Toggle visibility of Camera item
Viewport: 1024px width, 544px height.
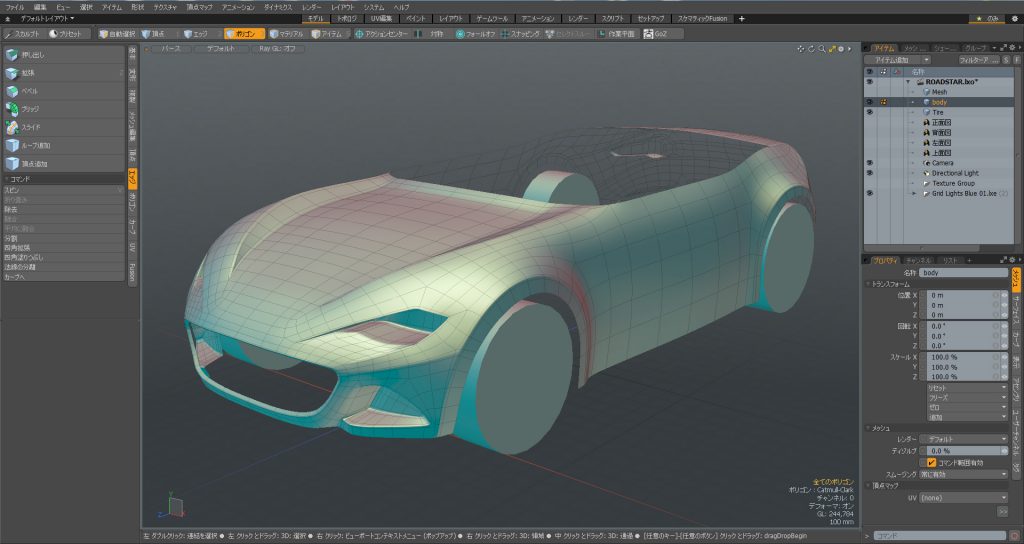tap(869, 163)
